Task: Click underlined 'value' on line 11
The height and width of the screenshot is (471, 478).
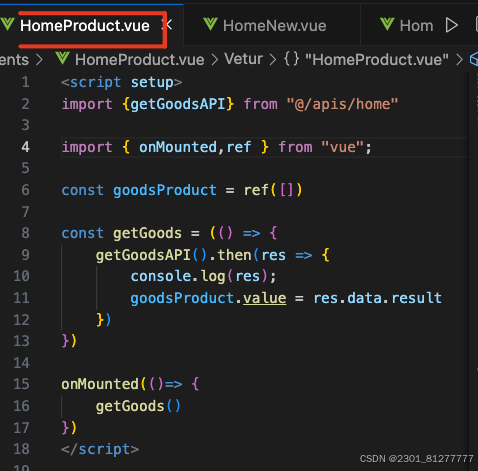Action: (265, 298)
